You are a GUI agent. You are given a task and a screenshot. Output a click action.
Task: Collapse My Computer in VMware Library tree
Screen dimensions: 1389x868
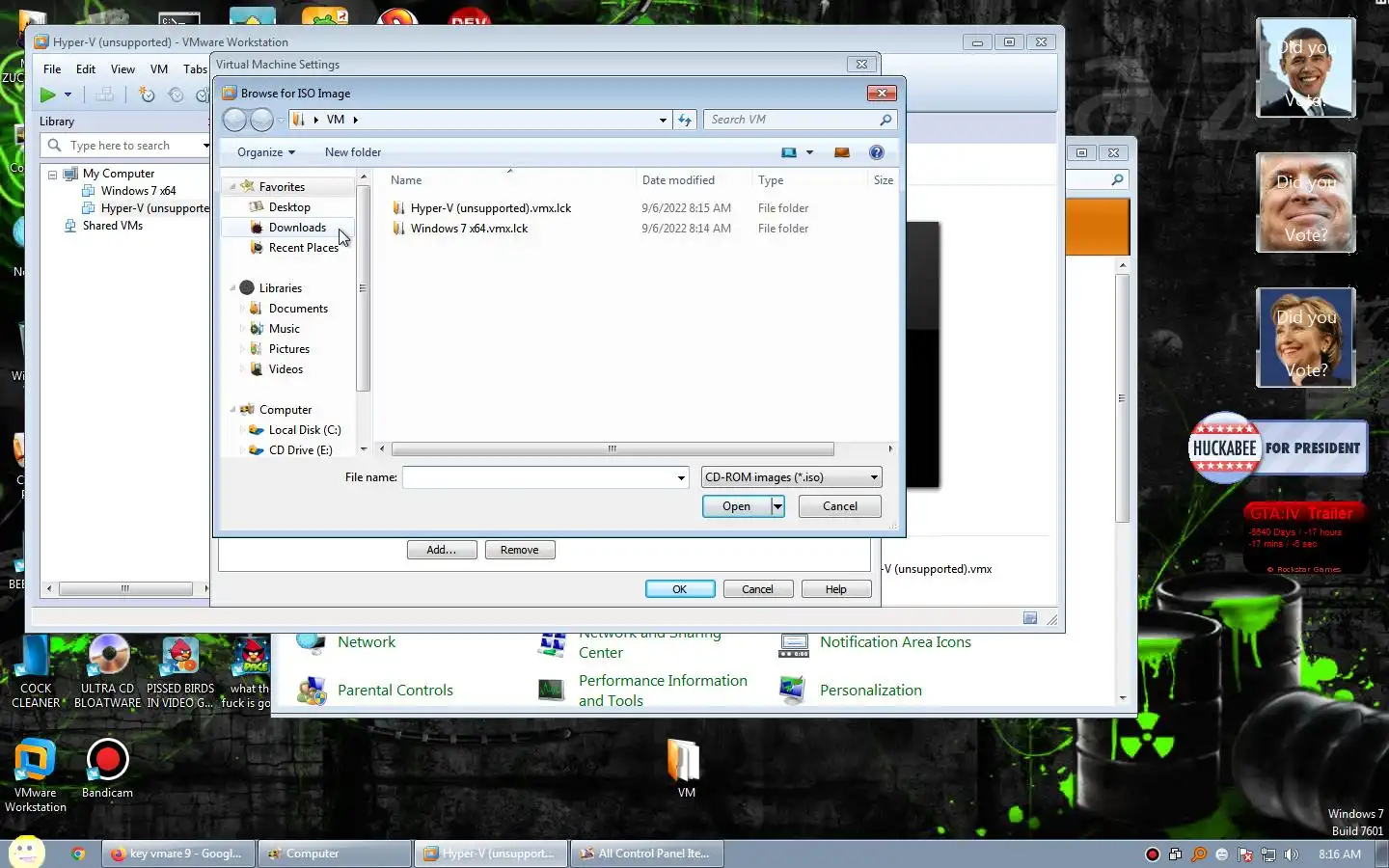(x=52, y=175)
